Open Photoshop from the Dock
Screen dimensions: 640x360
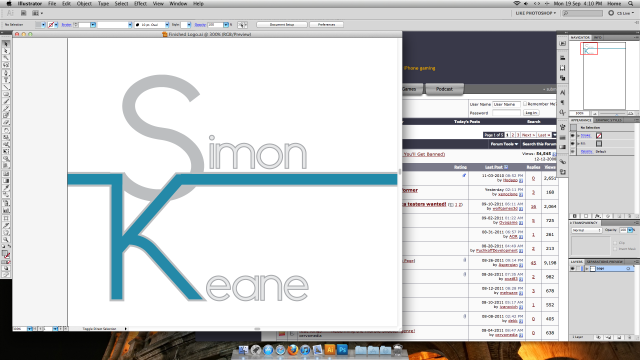click(342, 349)
